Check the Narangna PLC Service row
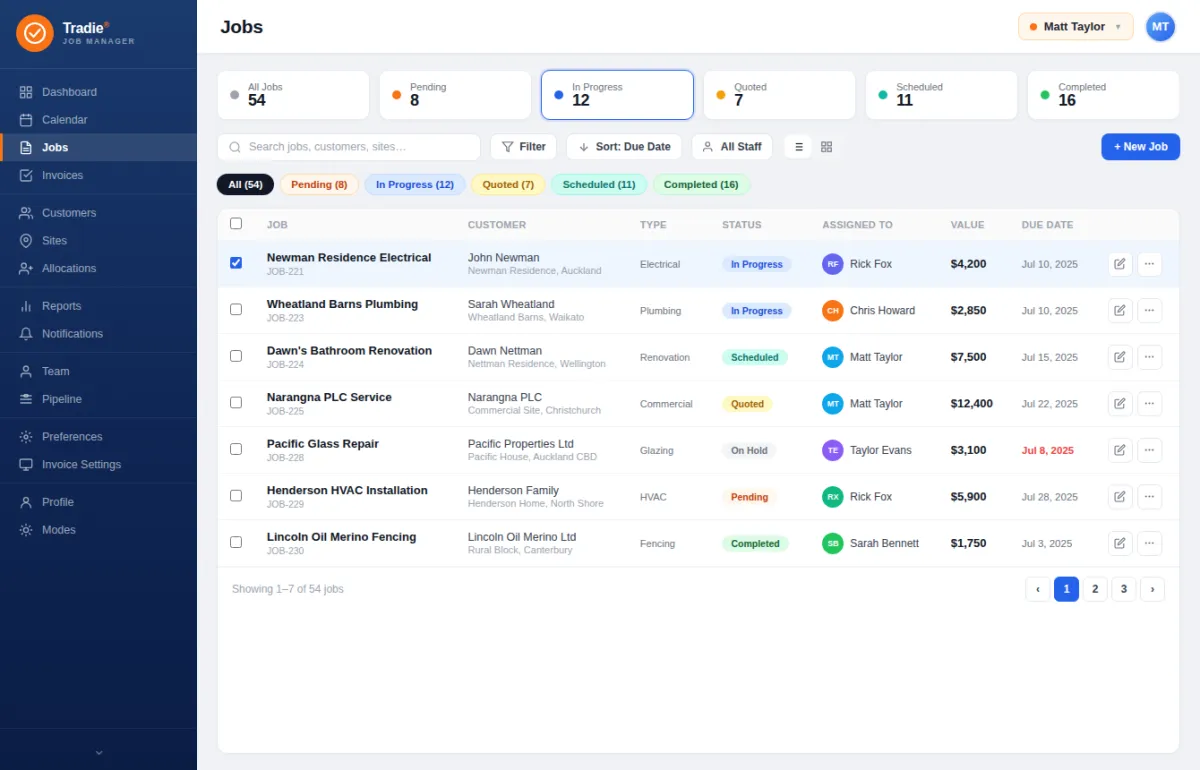Viewport: 1200px width, 770px height. 236,403
